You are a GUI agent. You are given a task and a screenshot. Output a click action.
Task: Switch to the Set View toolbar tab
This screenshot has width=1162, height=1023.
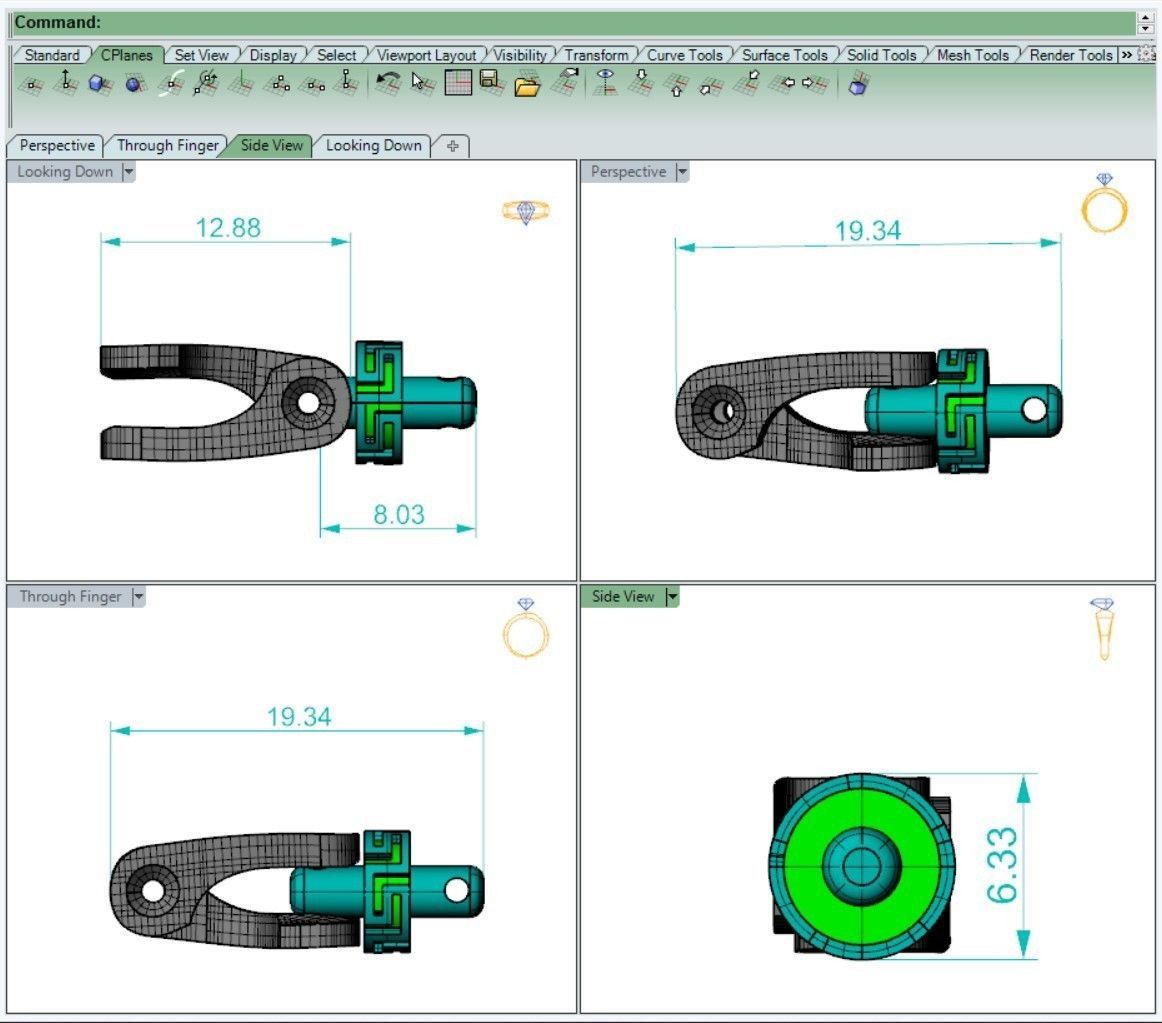(x=202, y=55)
